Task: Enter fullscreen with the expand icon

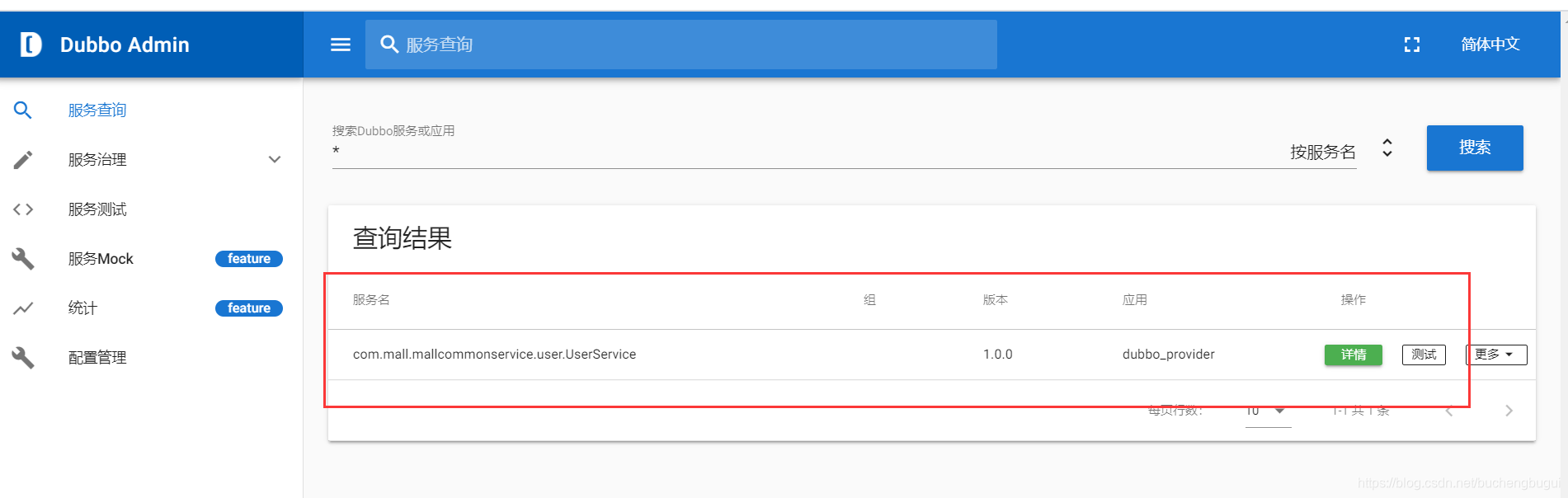Action: pyautogui.click(x=1412, y=45)
